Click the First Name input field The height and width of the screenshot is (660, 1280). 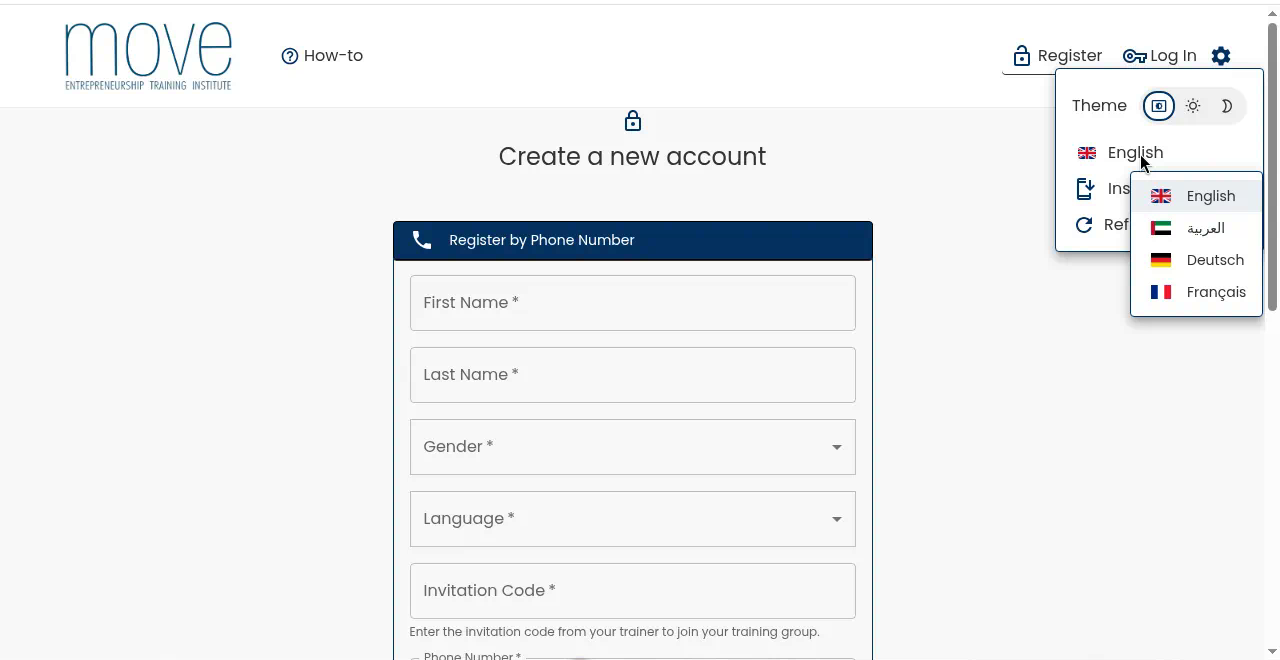click(633, 303)
